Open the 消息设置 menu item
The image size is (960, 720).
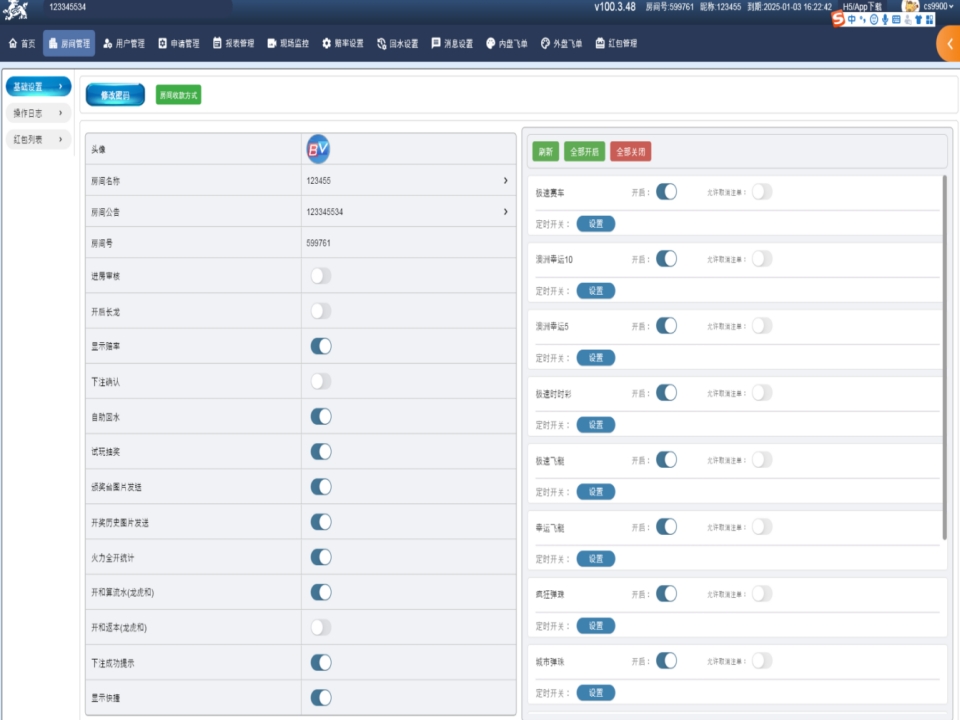point(452,43)
